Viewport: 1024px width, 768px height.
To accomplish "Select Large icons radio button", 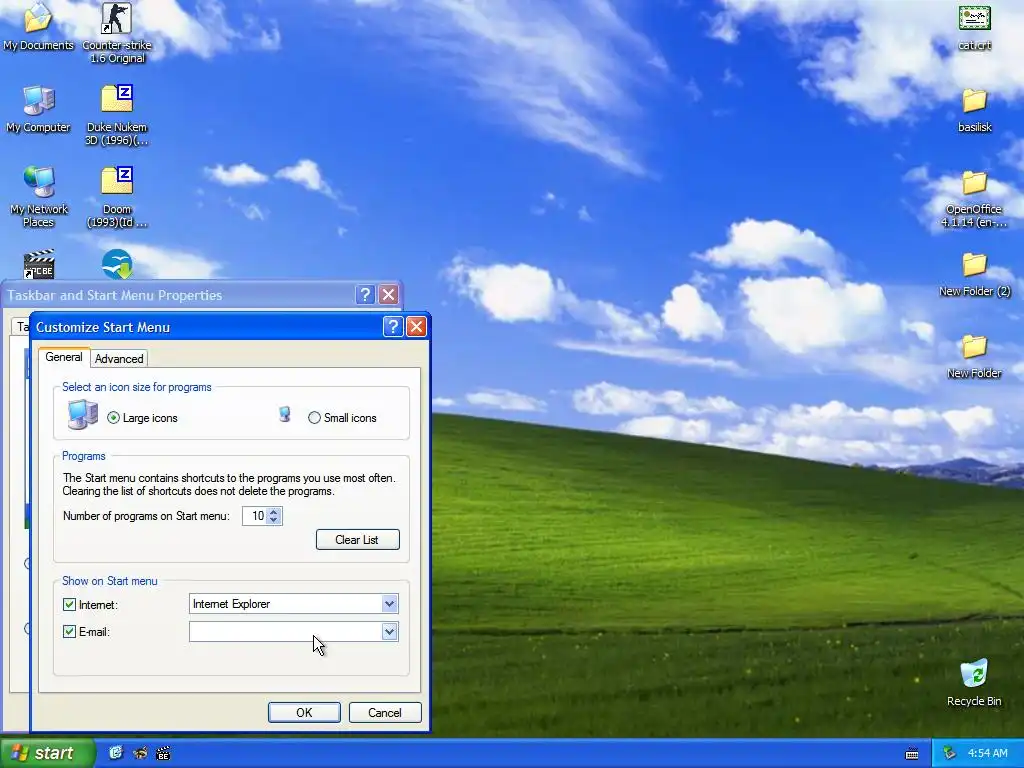I will [x=114, y=418].
